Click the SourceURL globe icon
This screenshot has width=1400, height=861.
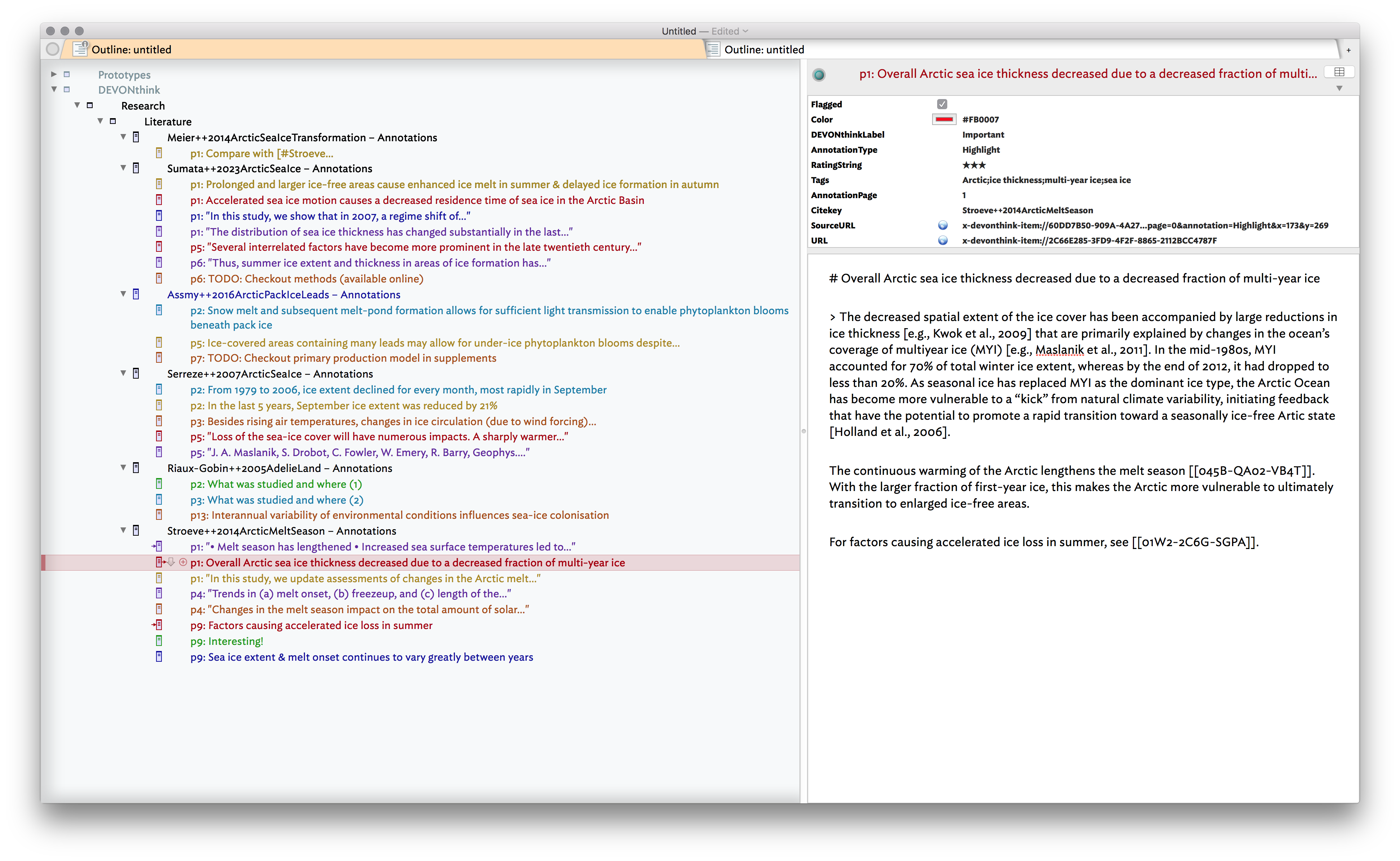(x=943, y=226)
